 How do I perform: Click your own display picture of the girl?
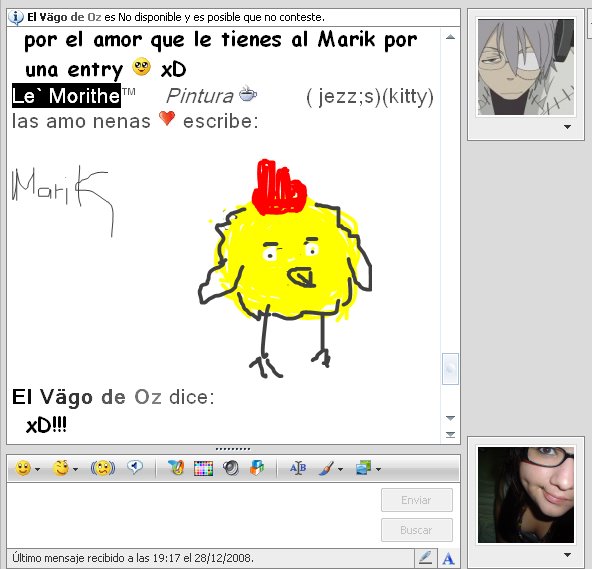tap(526, 495)
